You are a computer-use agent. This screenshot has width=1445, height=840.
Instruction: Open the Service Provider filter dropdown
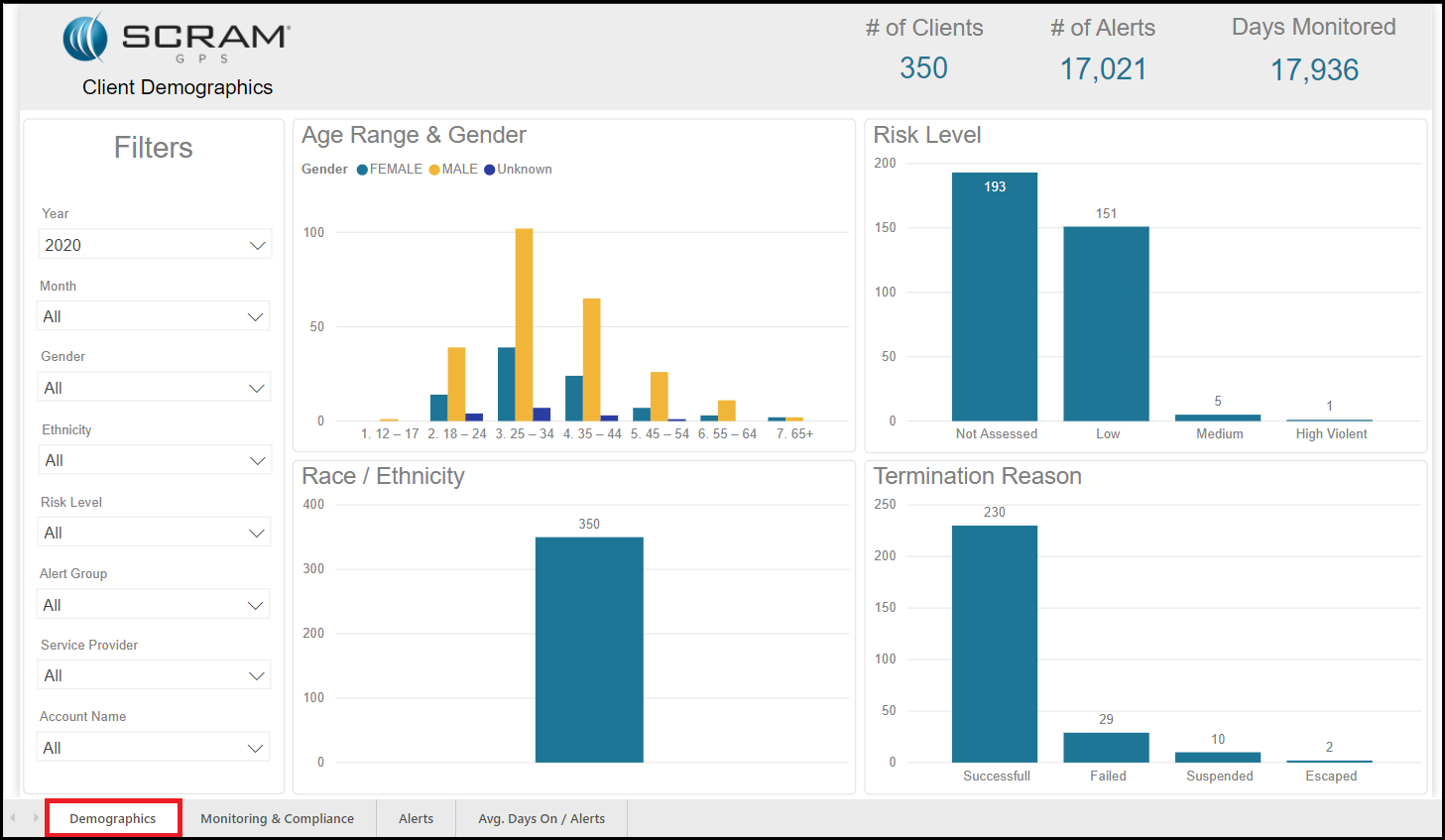(x=155, y=675)
